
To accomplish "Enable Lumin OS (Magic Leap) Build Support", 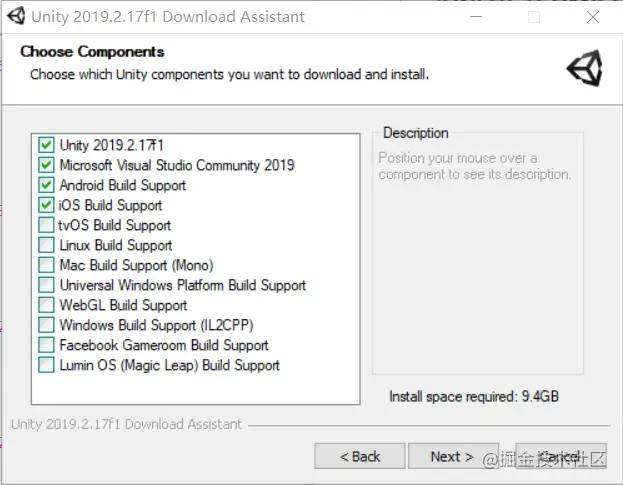I will coord(47,365).
